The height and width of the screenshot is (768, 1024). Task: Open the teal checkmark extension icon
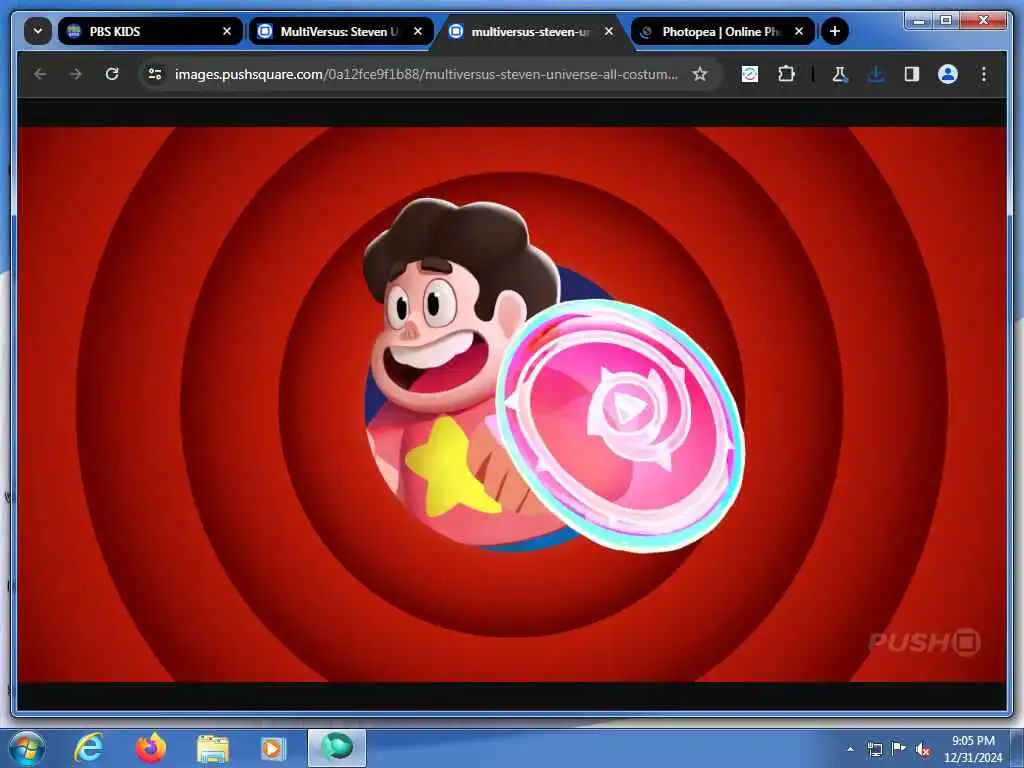pyautogui.click(x=750, y=74)
